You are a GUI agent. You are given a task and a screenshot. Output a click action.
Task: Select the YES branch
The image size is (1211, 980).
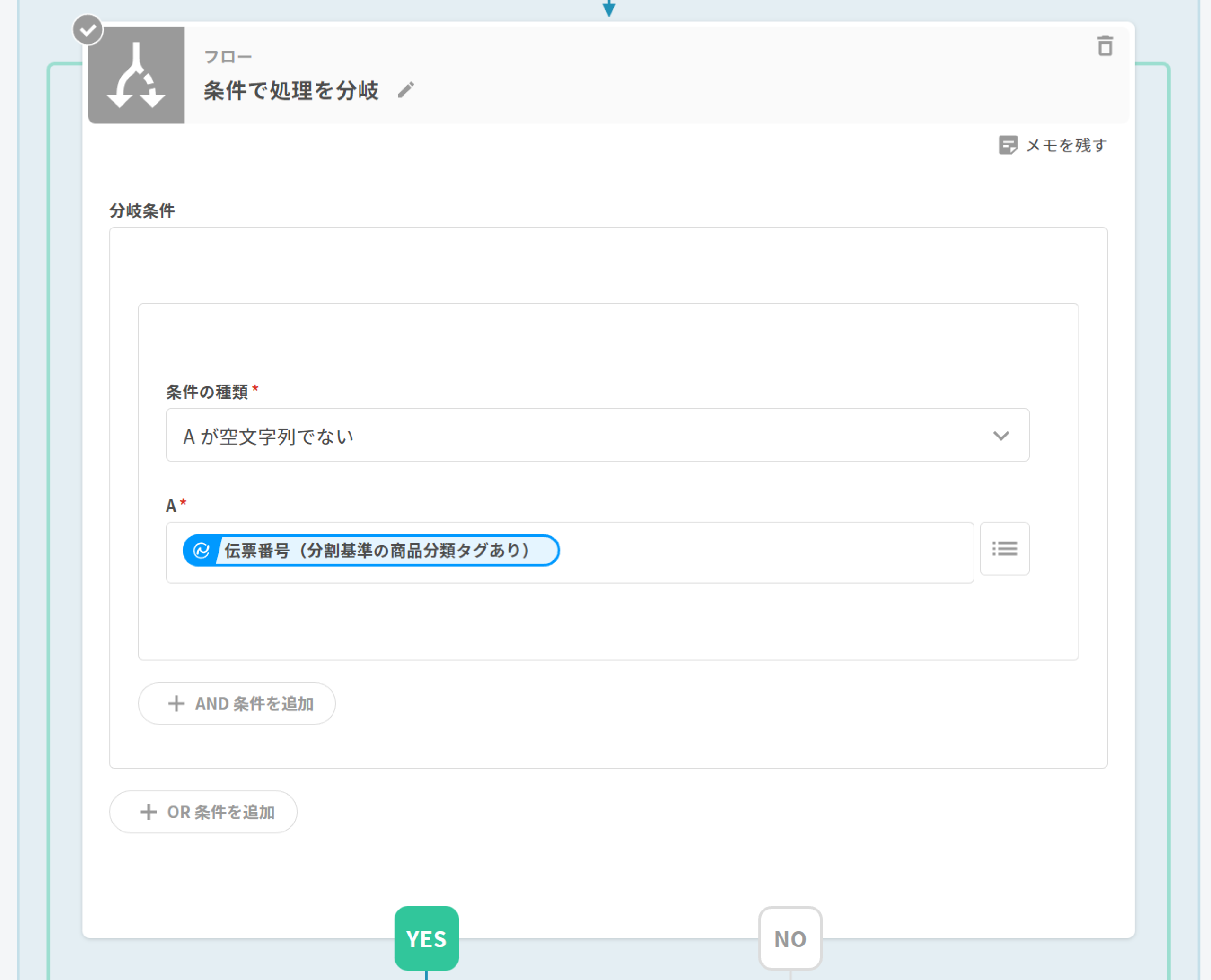[x=426, y=938]
